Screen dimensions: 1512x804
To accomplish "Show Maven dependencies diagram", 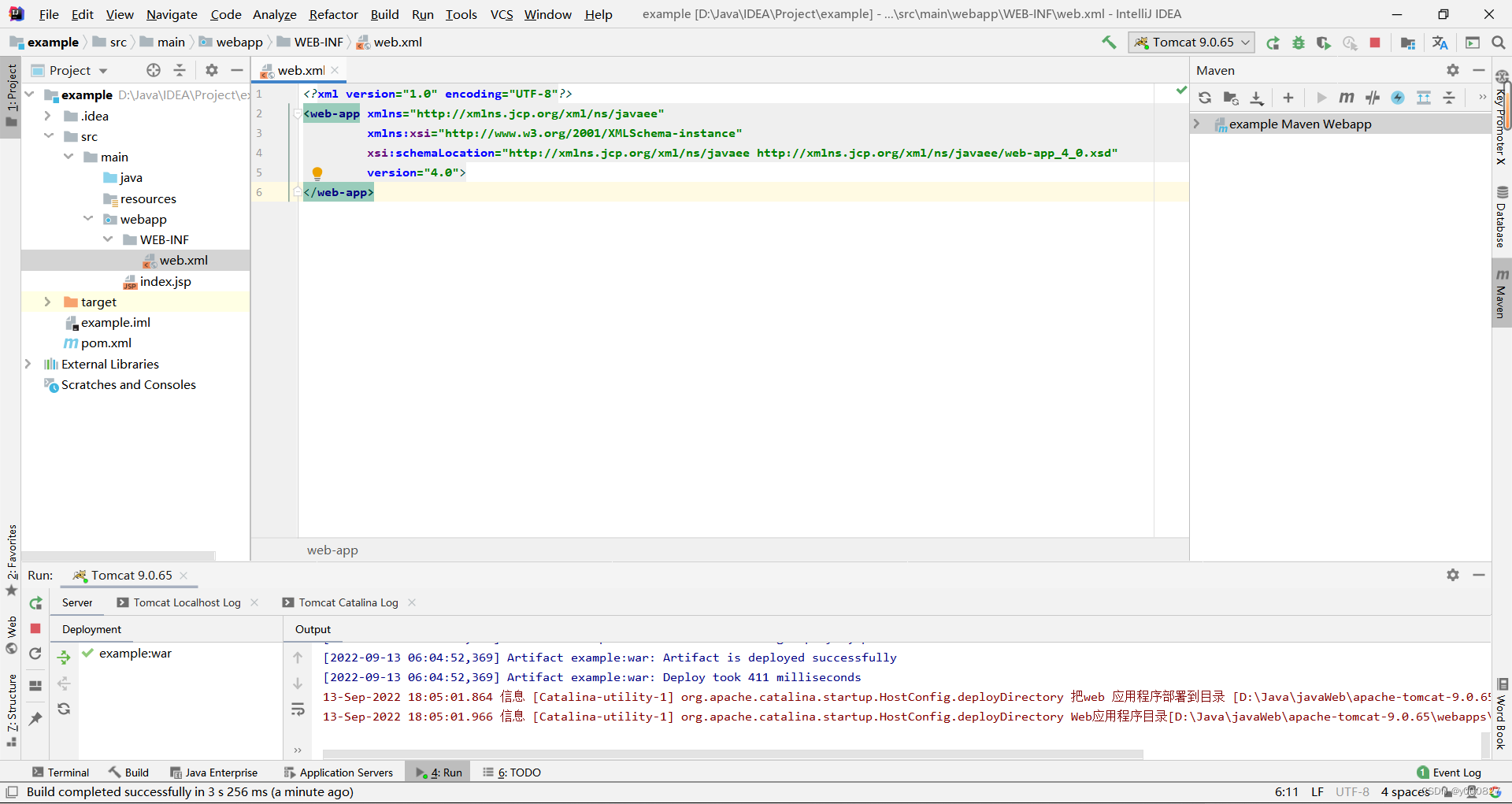I will 1424,98.
